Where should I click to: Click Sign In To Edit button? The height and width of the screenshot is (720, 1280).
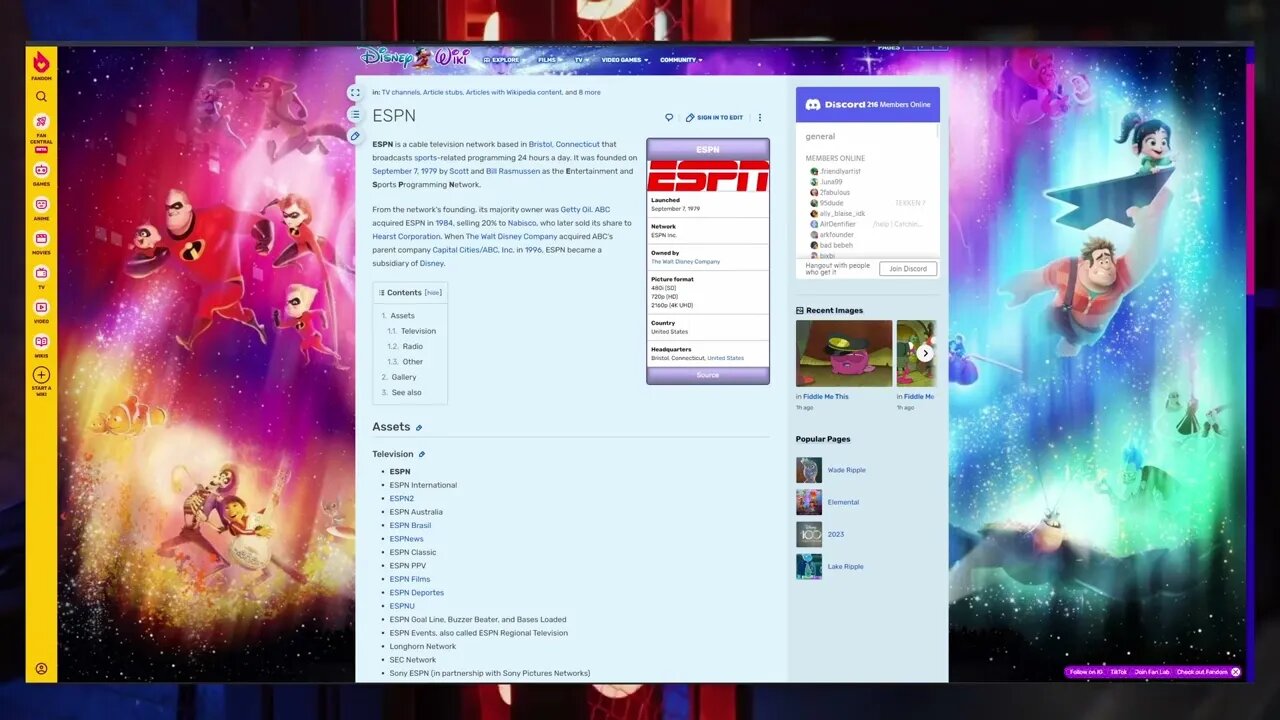click(714, 117)
